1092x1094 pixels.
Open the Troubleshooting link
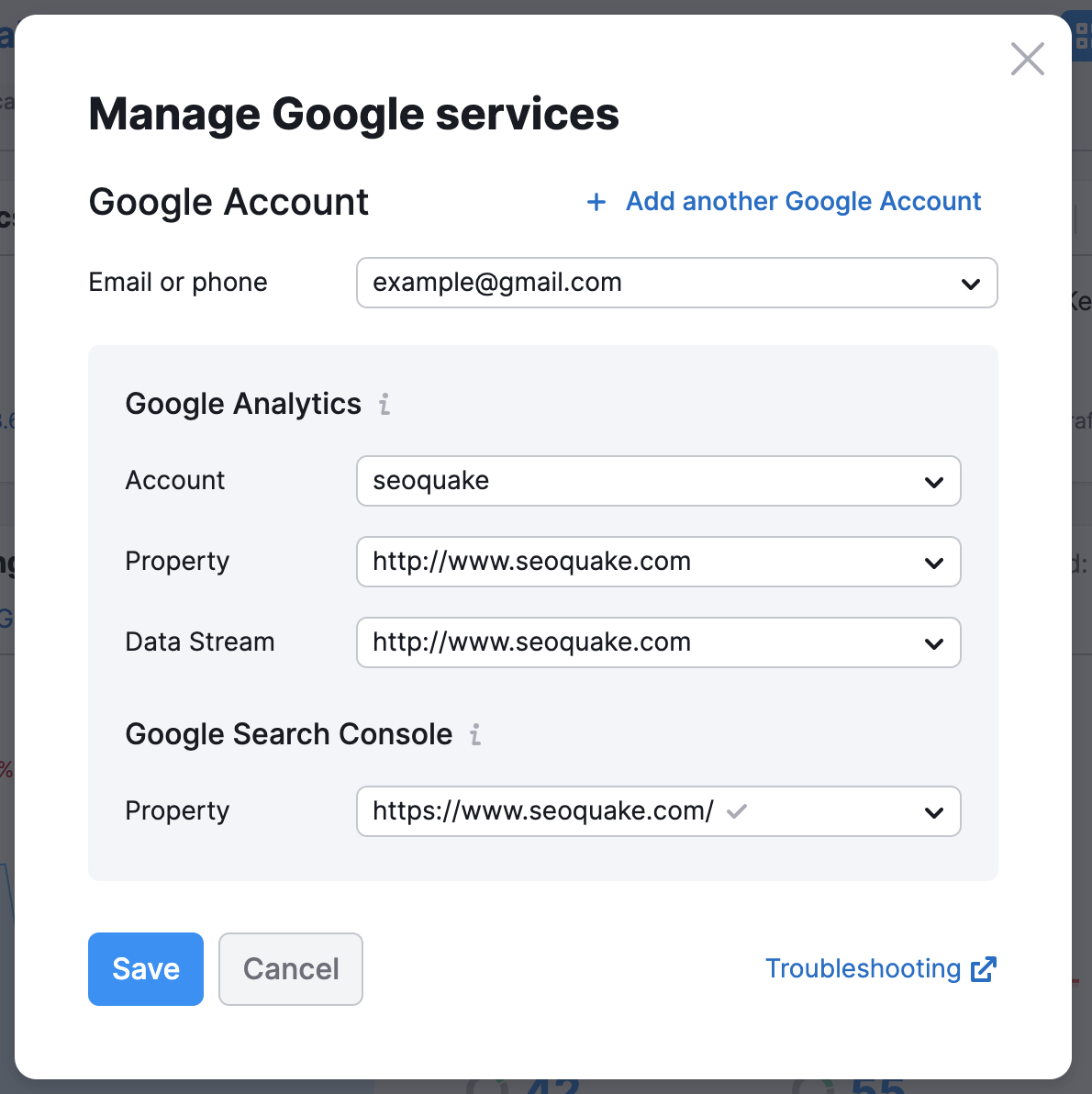point(861,968)
